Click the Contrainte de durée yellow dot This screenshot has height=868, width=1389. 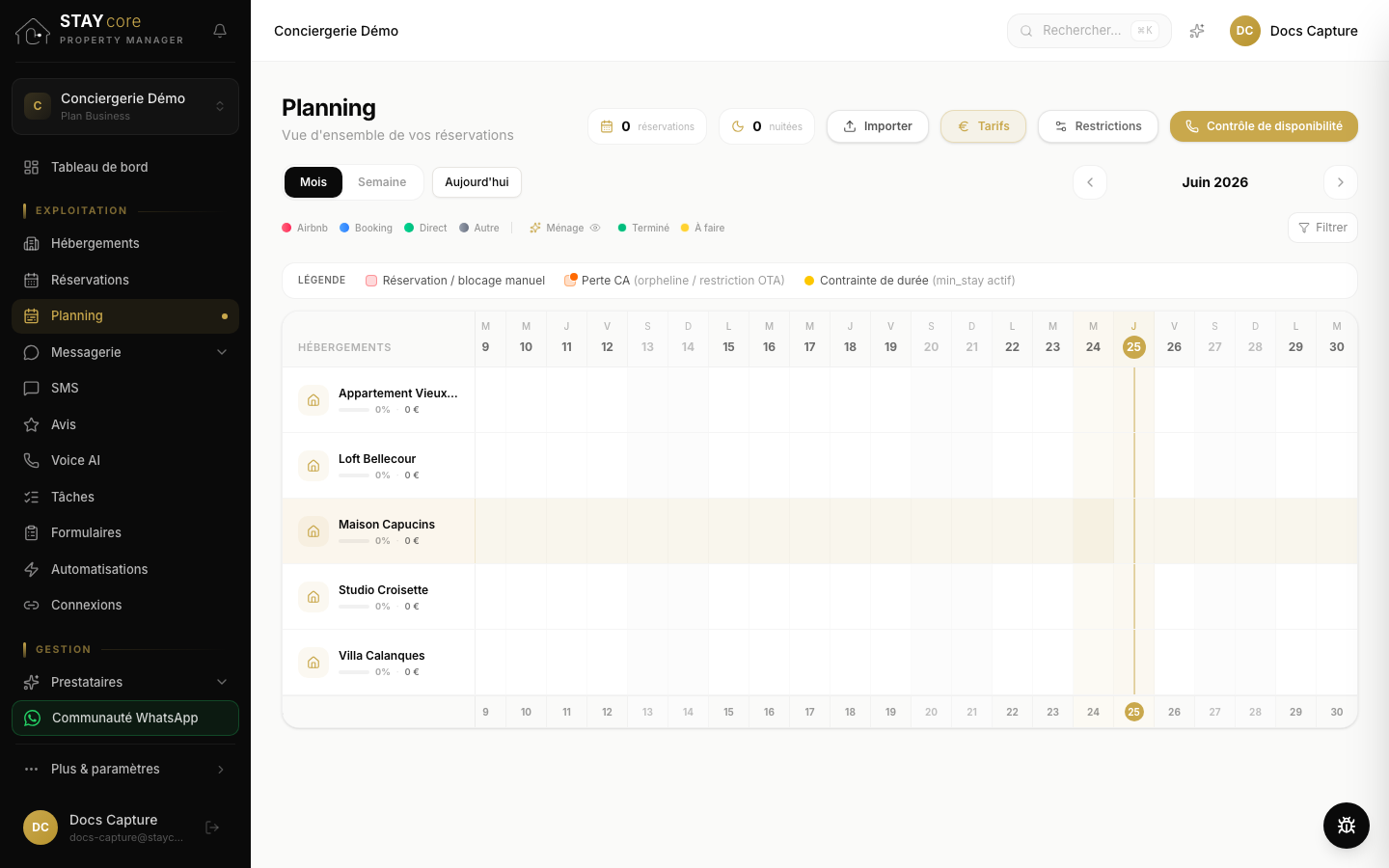pos(809,281)
